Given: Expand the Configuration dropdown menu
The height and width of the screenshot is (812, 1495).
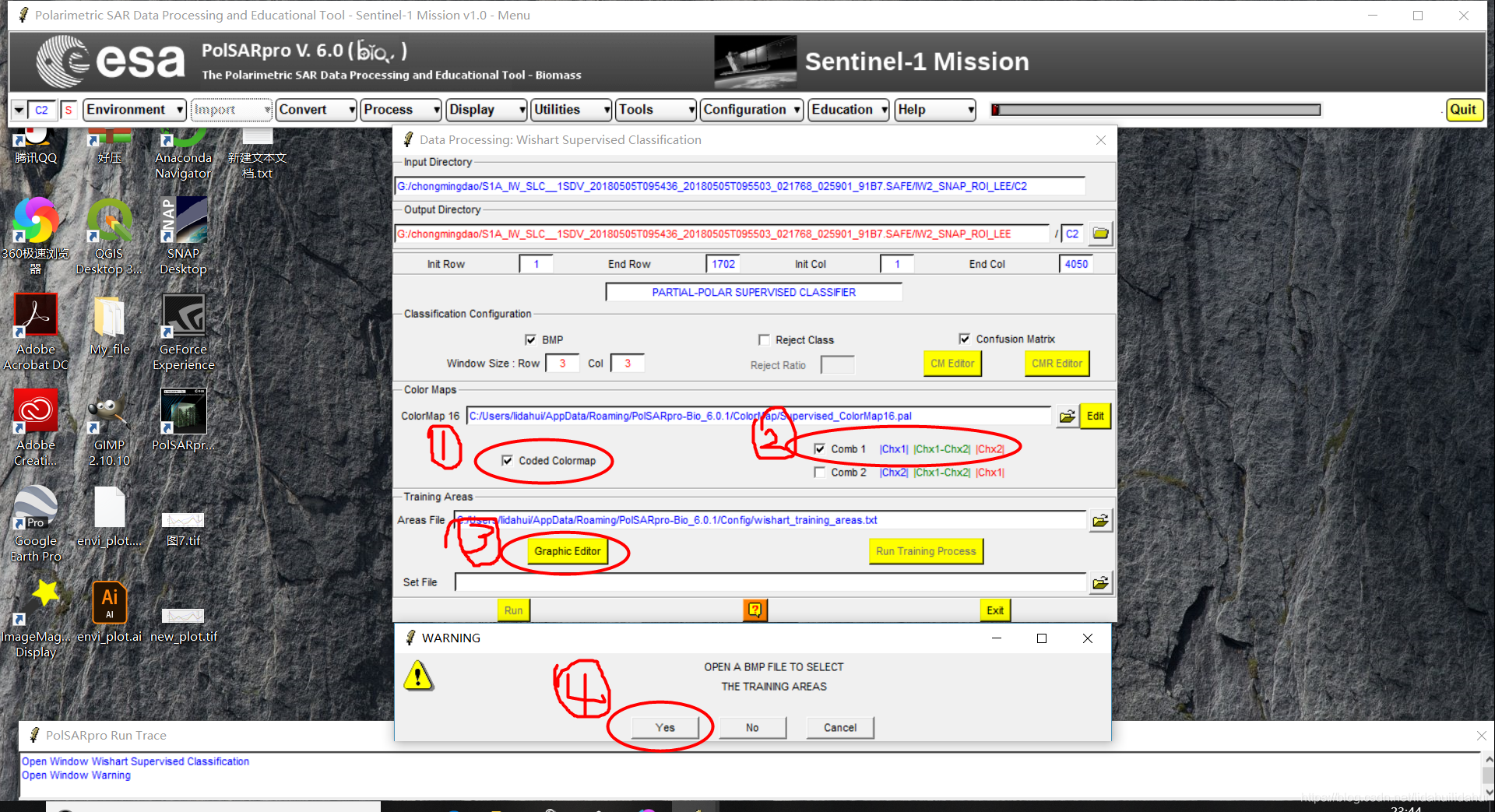Looking at the screenshot, I should (751, 110).
